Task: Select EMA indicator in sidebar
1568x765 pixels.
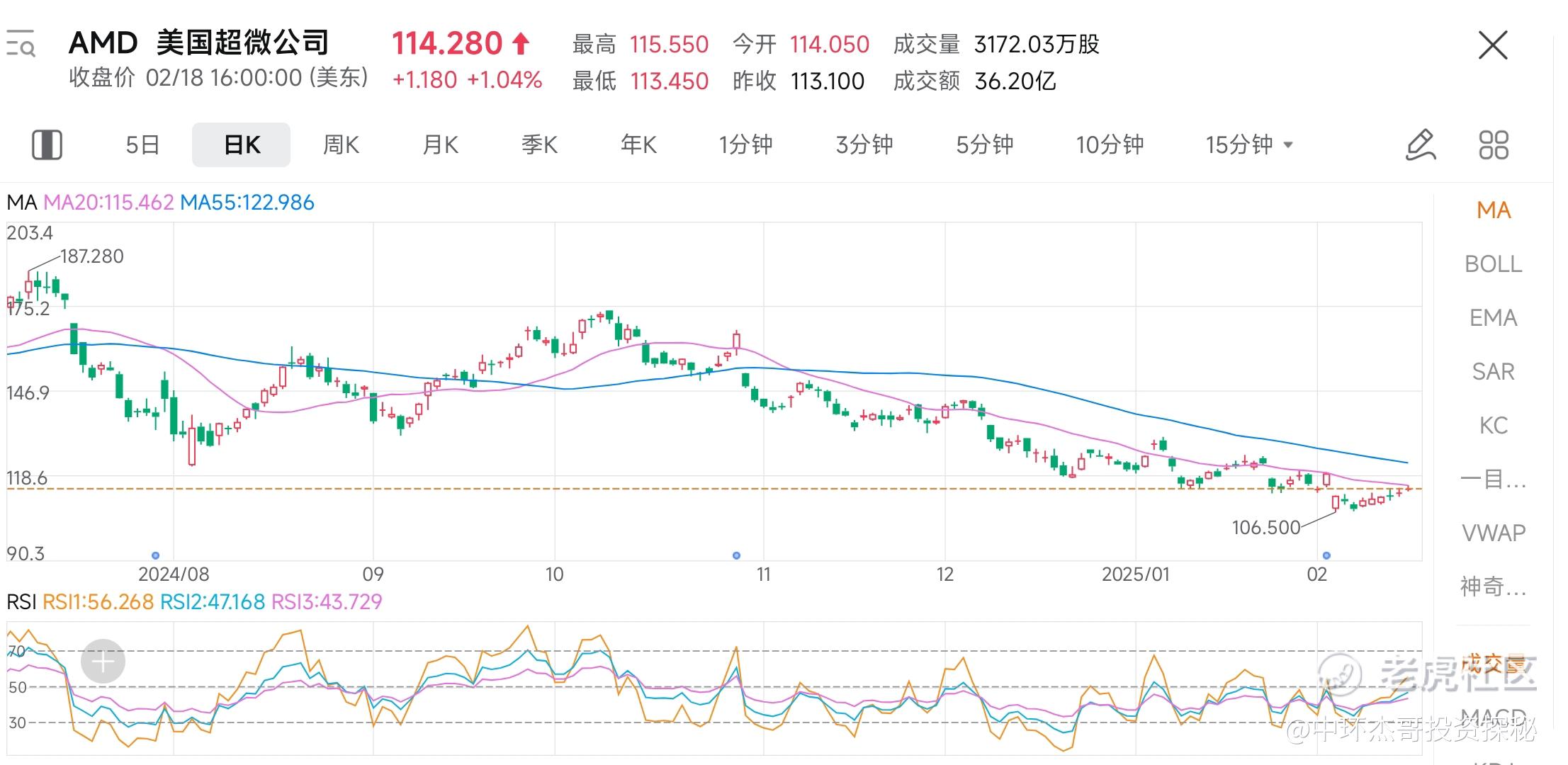Action: pyautogui.click(x=1494, y=317)
